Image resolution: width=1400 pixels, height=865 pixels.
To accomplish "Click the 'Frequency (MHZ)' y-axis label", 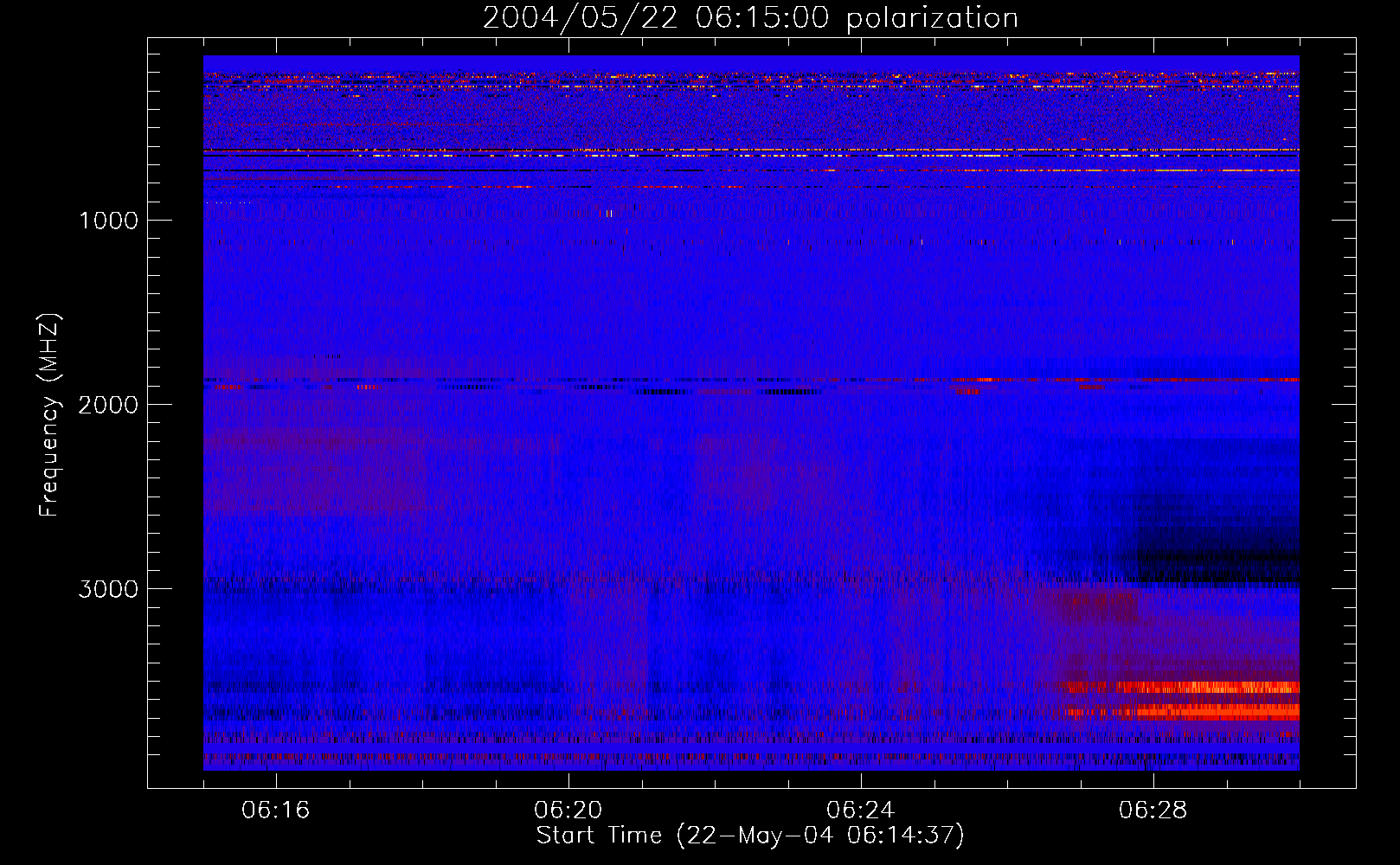I will point(50,415).
